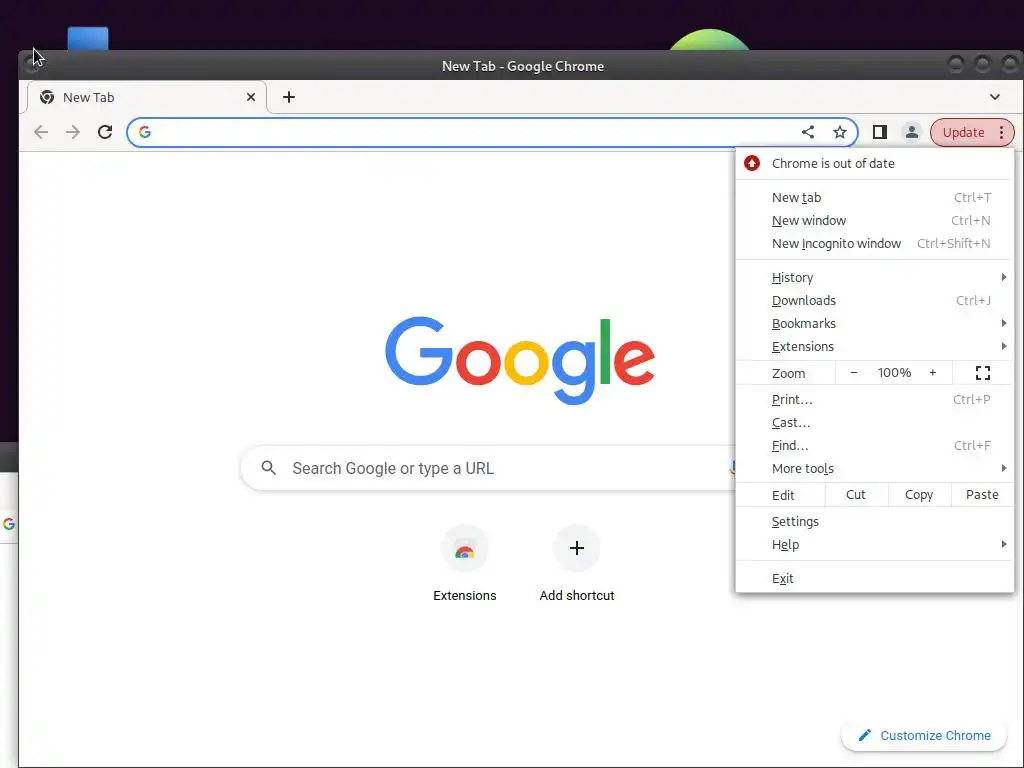Choose Exit at the menu bottom
Screen dimensions: 1024x768
tap(875, 579)
